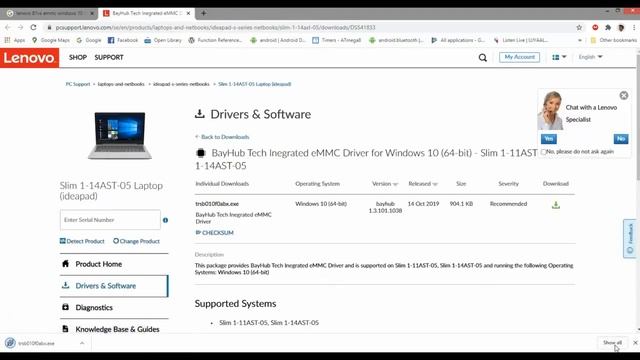The width and height of the screenshot is (640, 360).
Task: Open the downloaded tnb010f0abx.exe item
Action: pos(36,343)
